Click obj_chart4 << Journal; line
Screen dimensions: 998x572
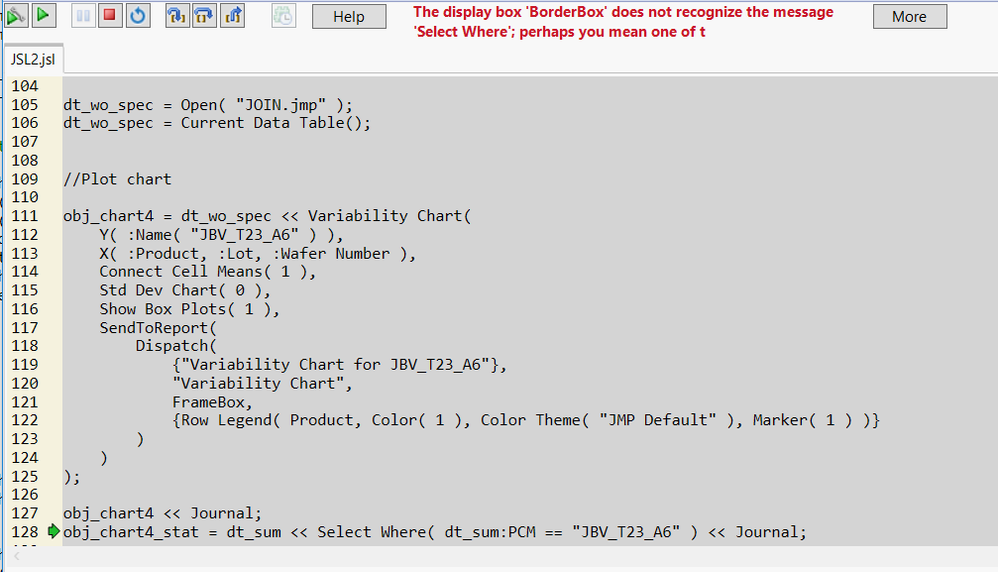point(162,513)
